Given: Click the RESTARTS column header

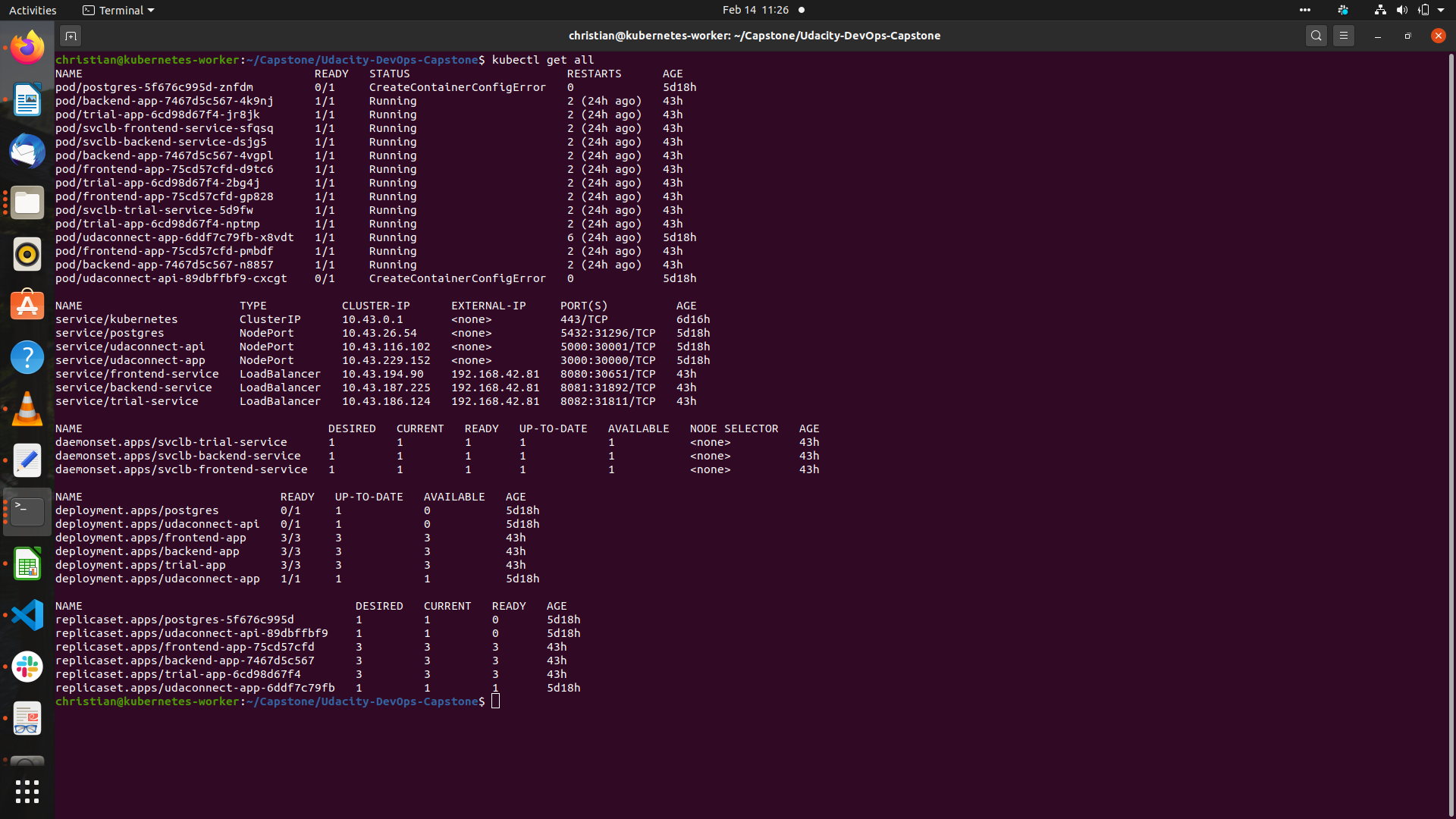Looking at the screenshot, I should tap(594, 74).
